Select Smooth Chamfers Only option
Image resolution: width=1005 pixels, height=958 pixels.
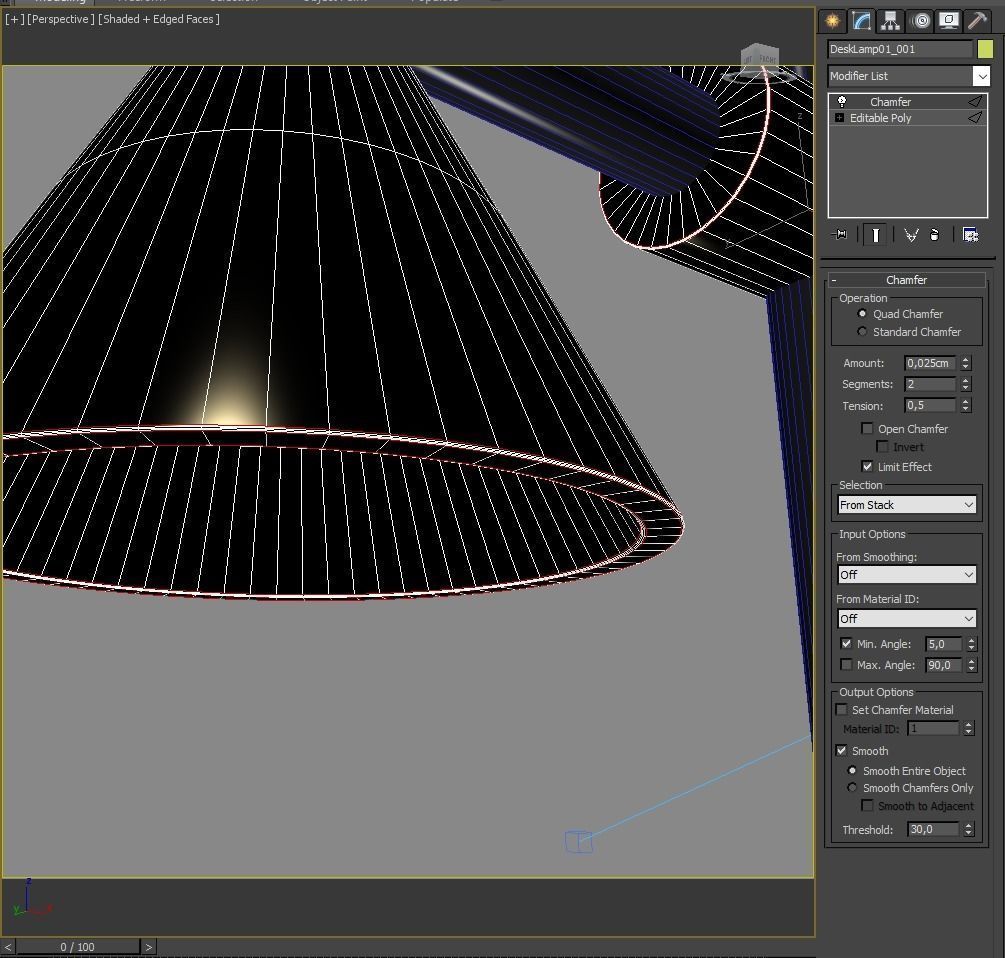point(852,788)
